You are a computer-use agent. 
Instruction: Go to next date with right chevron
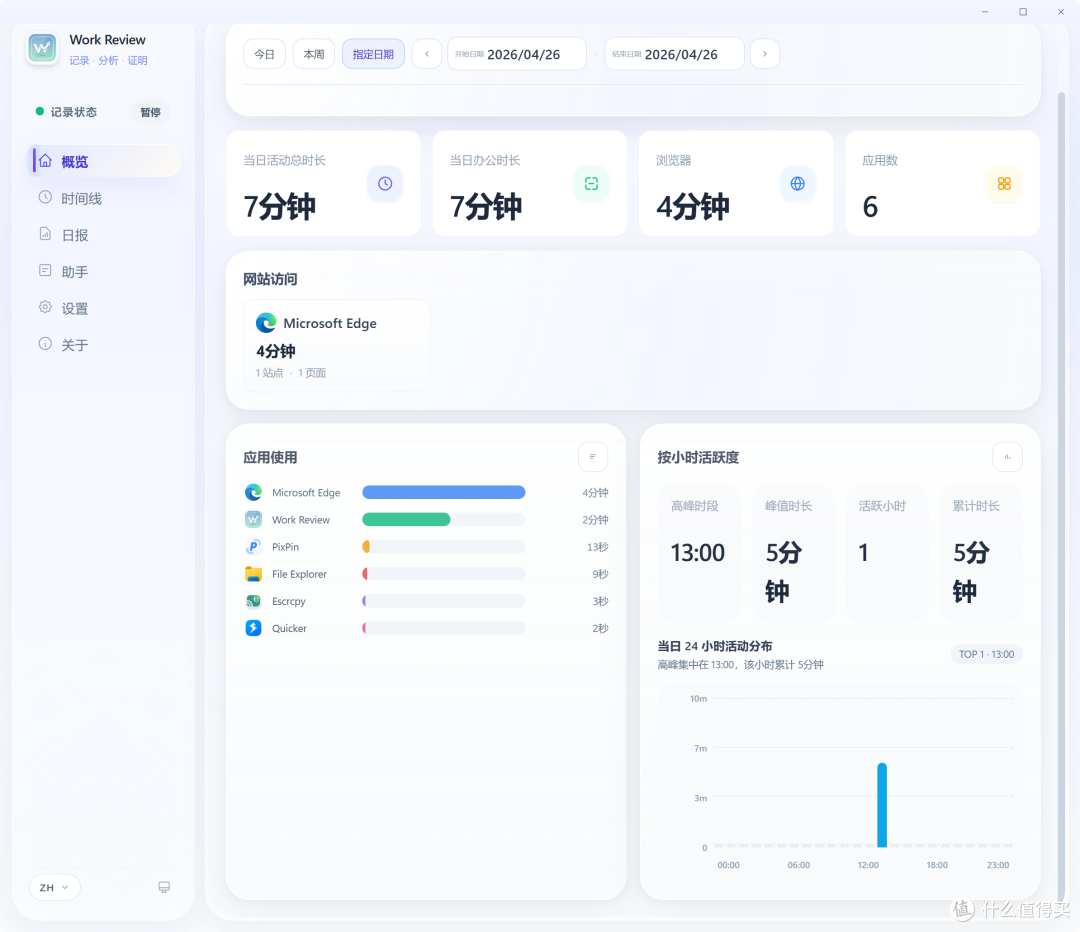point(765,54)
